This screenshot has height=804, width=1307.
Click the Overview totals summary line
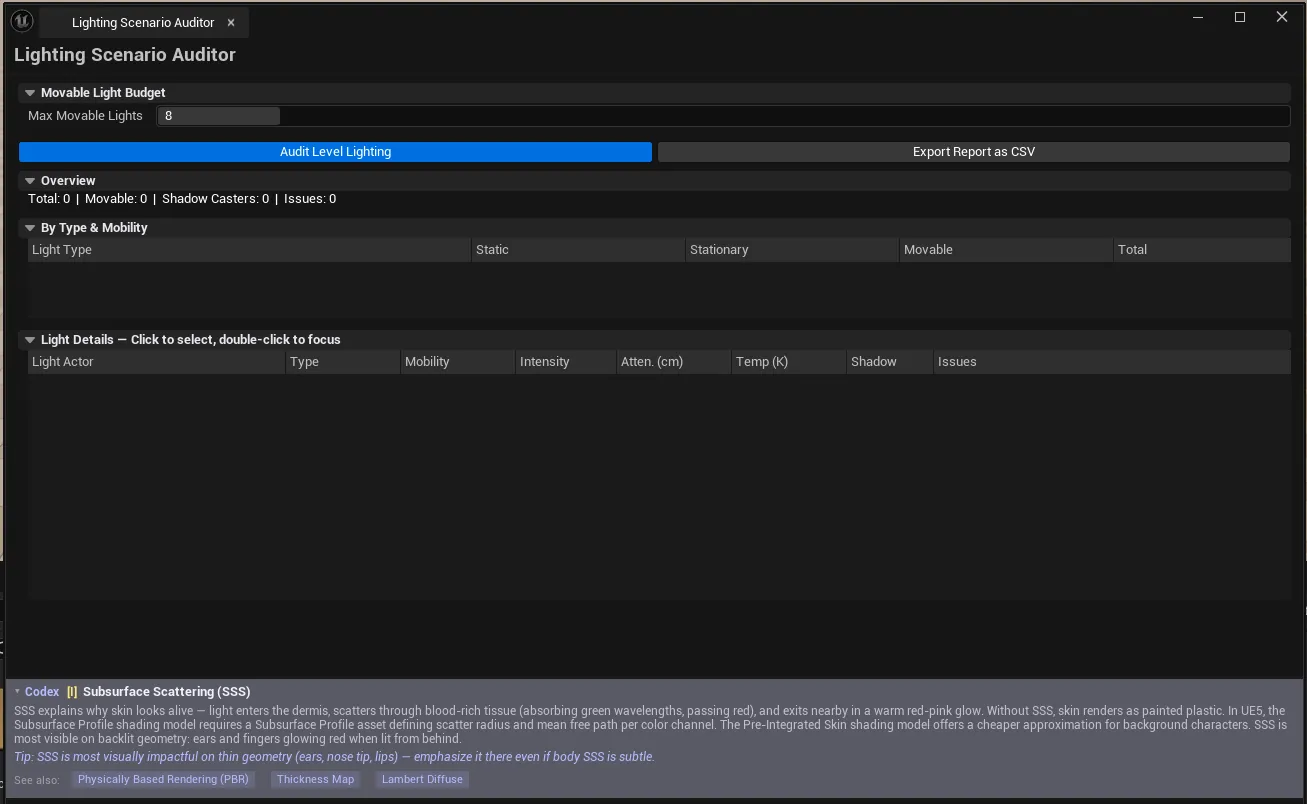182,199
